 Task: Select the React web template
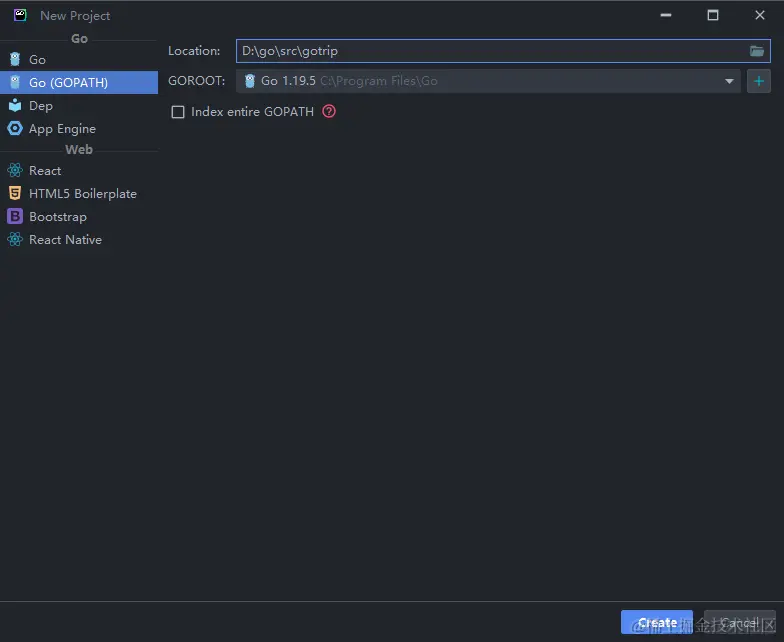pos(78,170)
